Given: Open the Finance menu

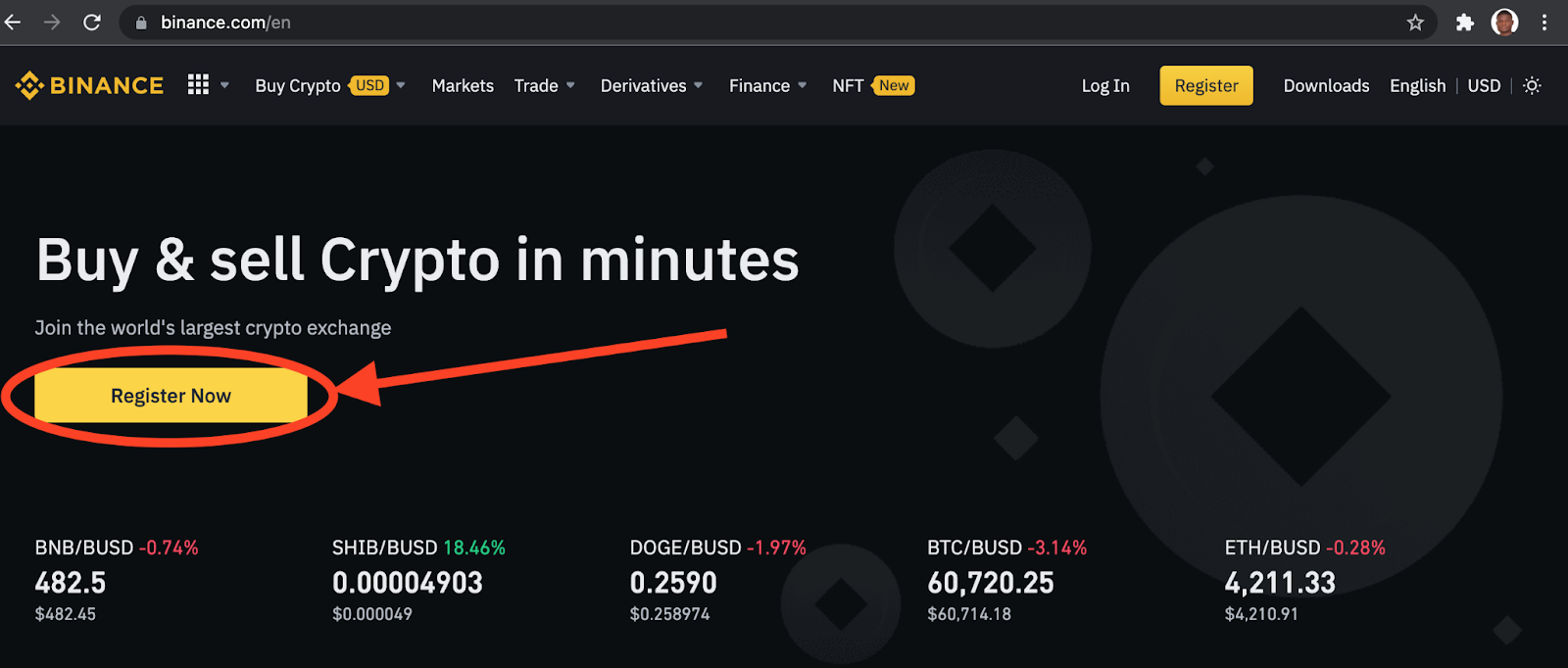Looking at the screenshot, I should point(759,86).
